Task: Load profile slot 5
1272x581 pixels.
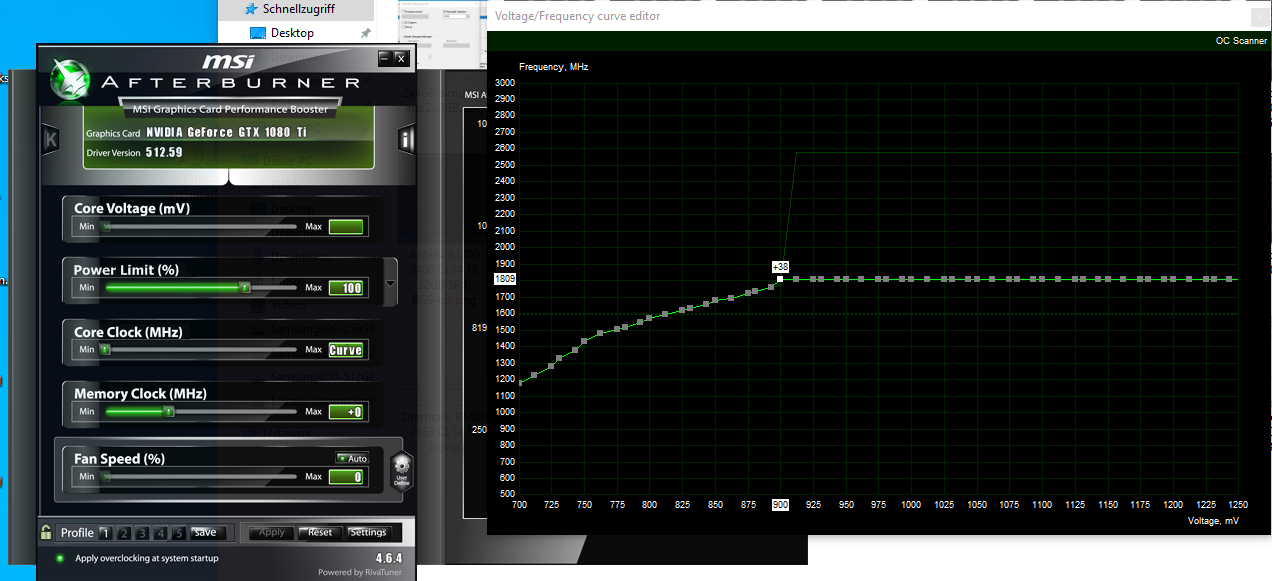Action: point(178,533)
